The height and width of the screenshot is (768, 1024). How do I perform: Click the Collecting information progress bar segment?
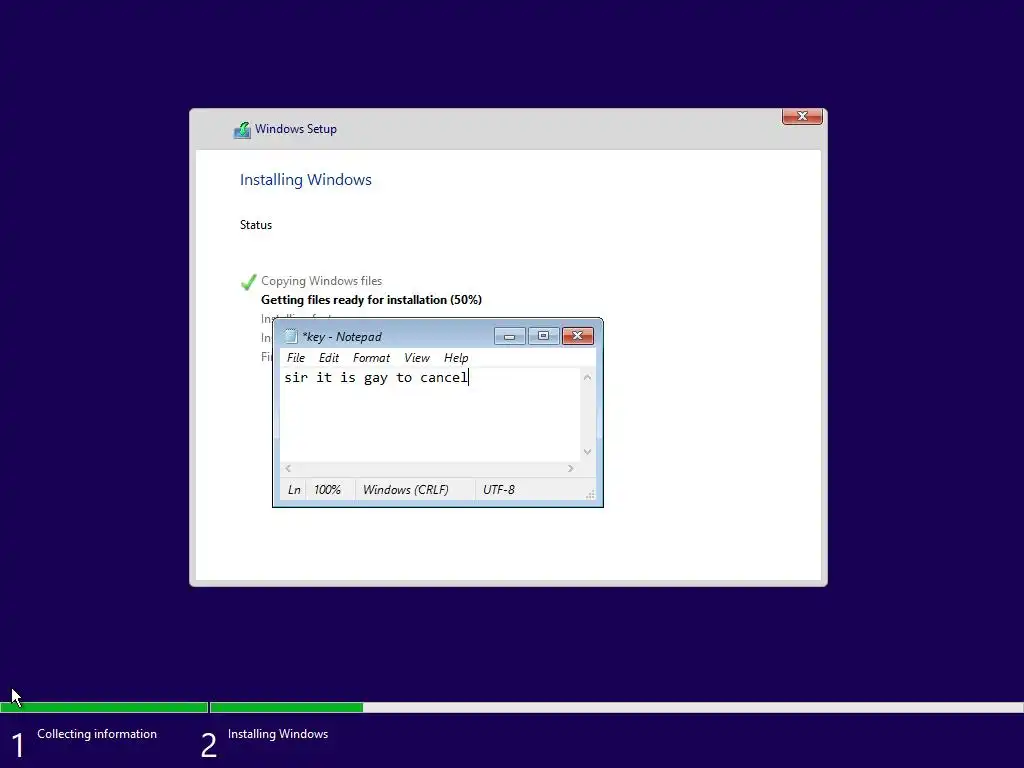[x=104, y=707]
